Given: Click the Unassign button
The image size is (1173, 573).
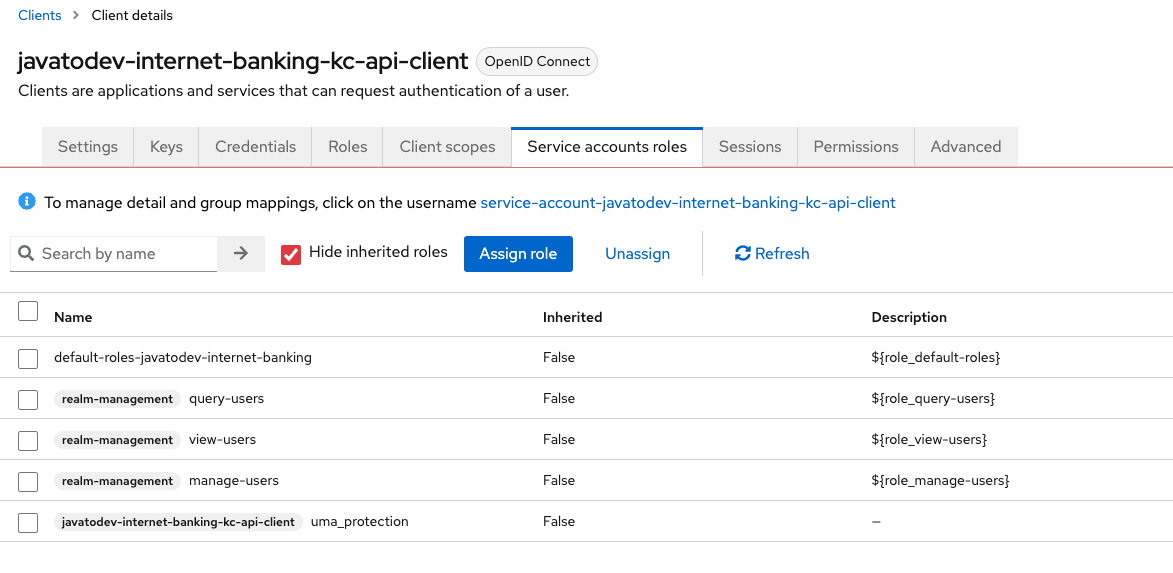Looking at the screenshot, I should pos(637,254).
